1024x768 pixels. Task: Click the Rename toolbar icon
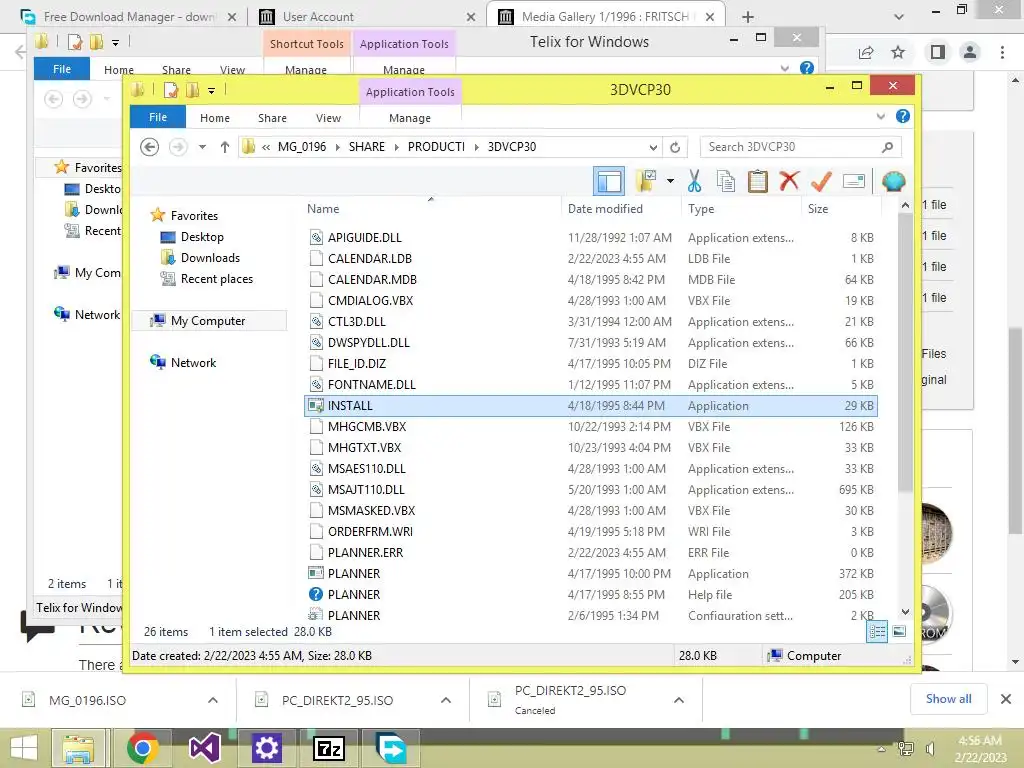point(854,181)
